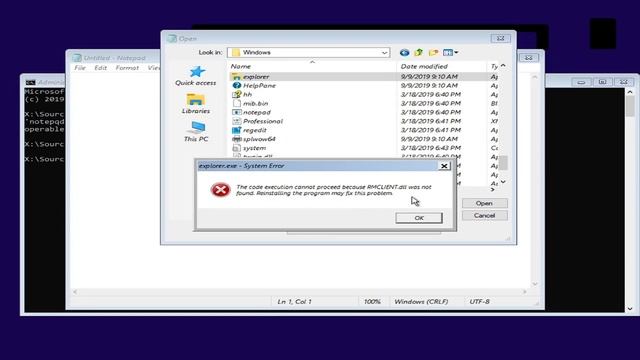Click the Create New Folder icon
This screenshot has height=360, width=640.
point(433,53)
